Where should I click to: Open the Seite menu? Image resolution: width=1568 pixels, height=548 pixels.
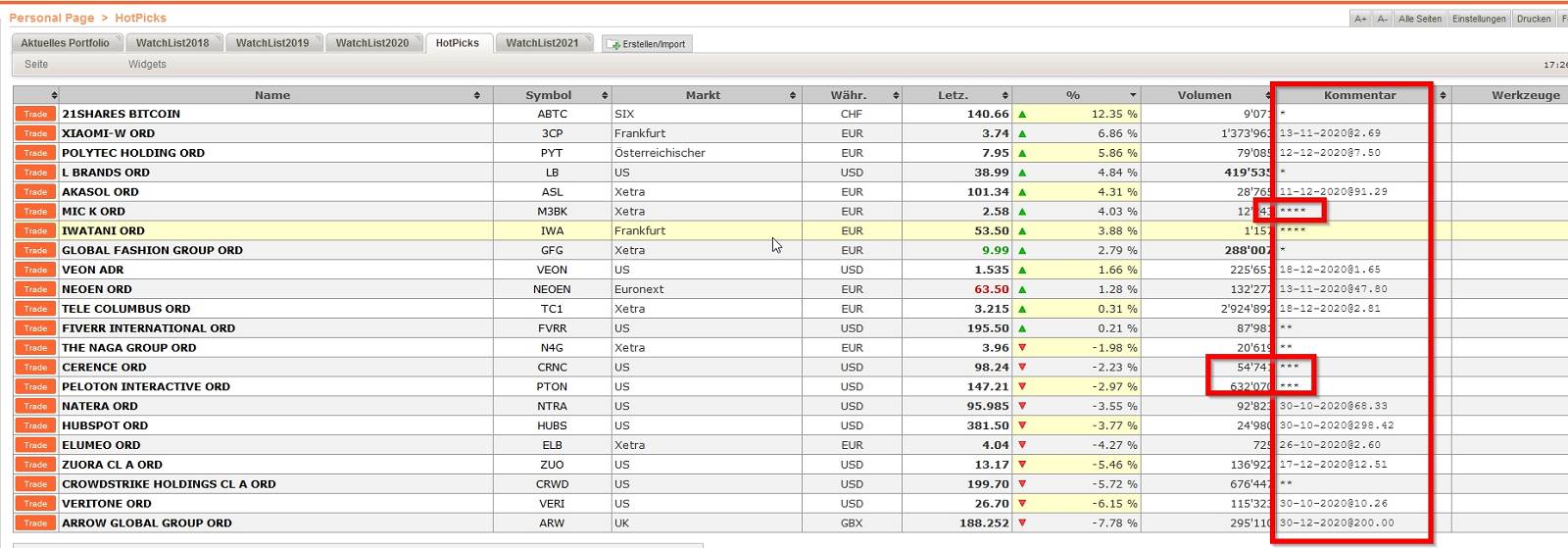coord(36,65)
